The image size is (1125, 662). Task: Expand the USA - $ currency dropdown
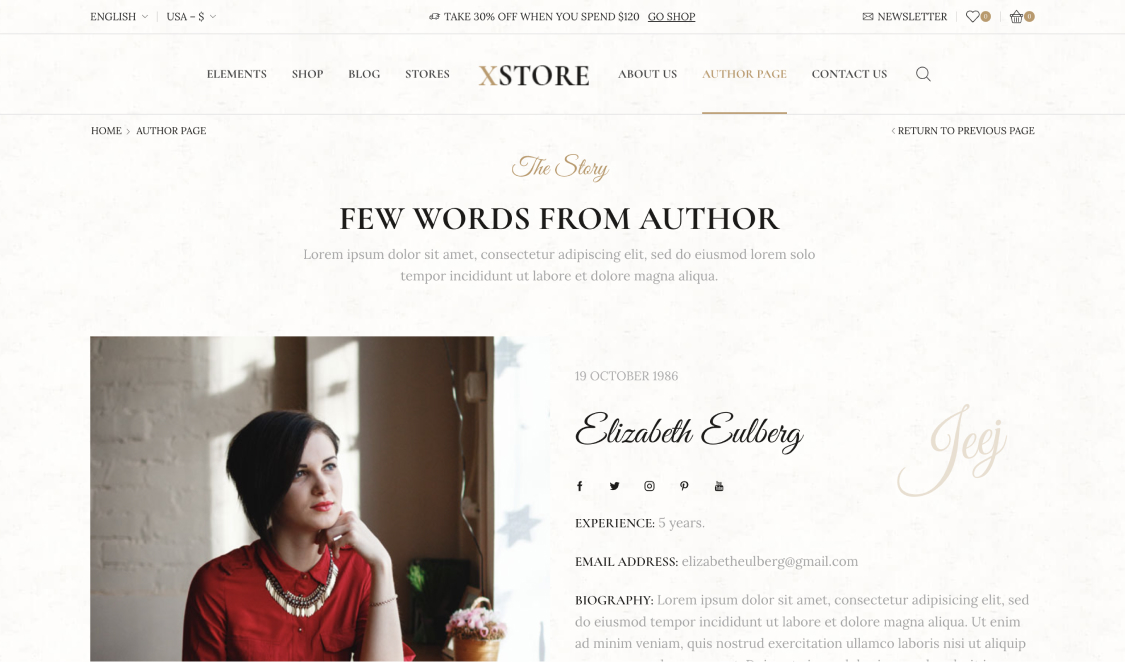[x=191, y=16]
